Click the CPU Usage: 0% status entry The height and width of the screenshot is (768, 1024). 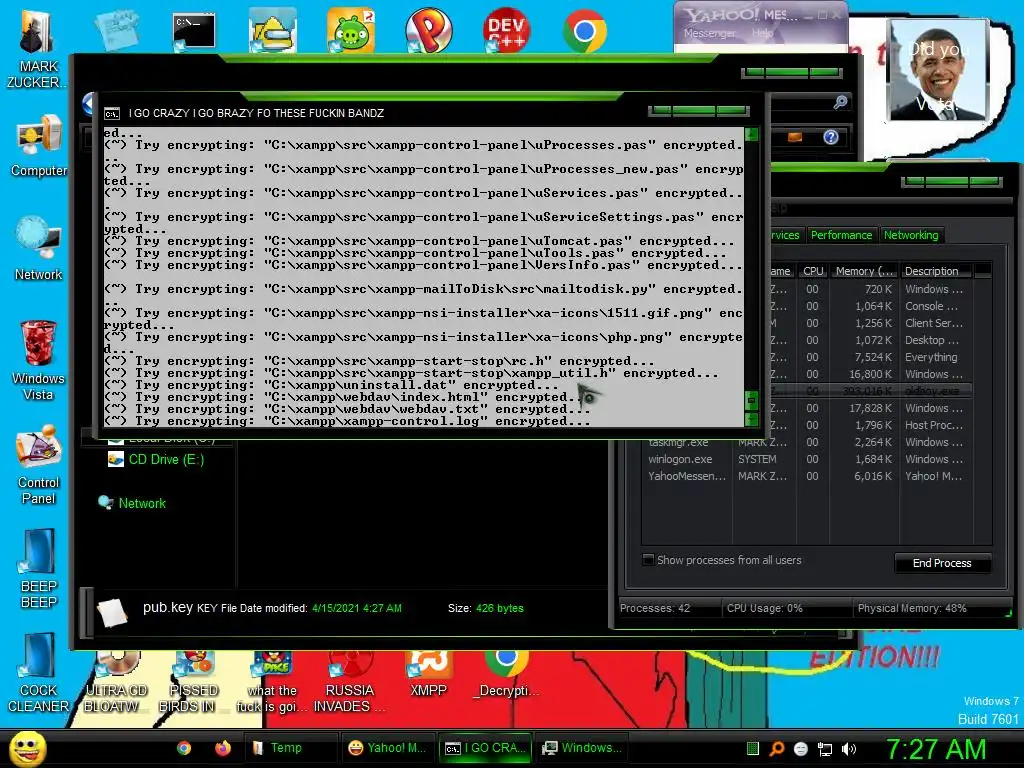click(x=765, y=608)
